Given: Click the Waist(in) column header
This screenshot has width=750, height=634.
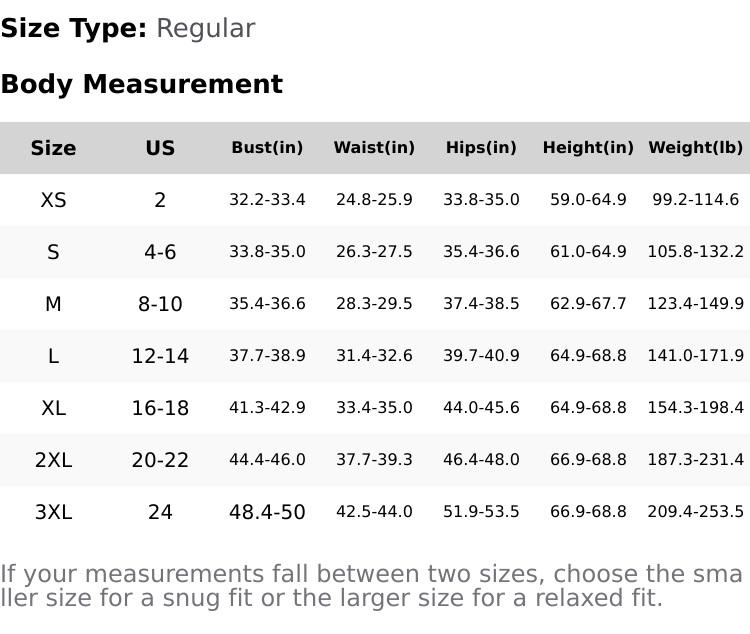Looking at the screenshot, I should 374,148.
